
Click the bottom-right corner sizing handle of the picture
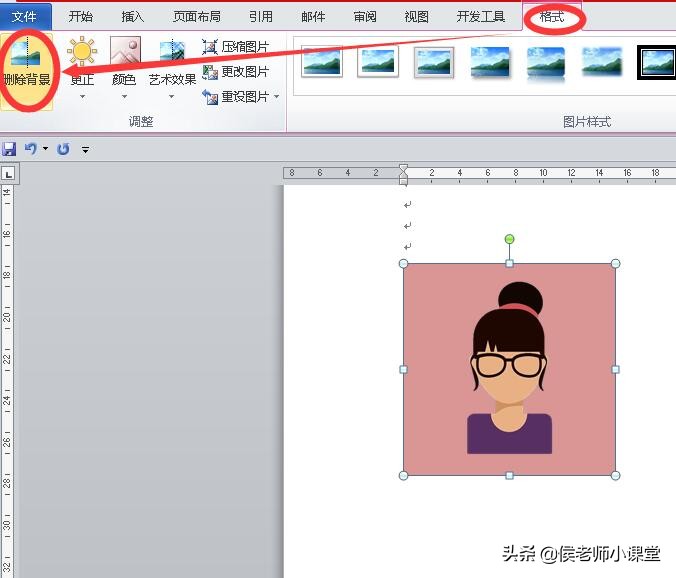click(x=616, y=475)
